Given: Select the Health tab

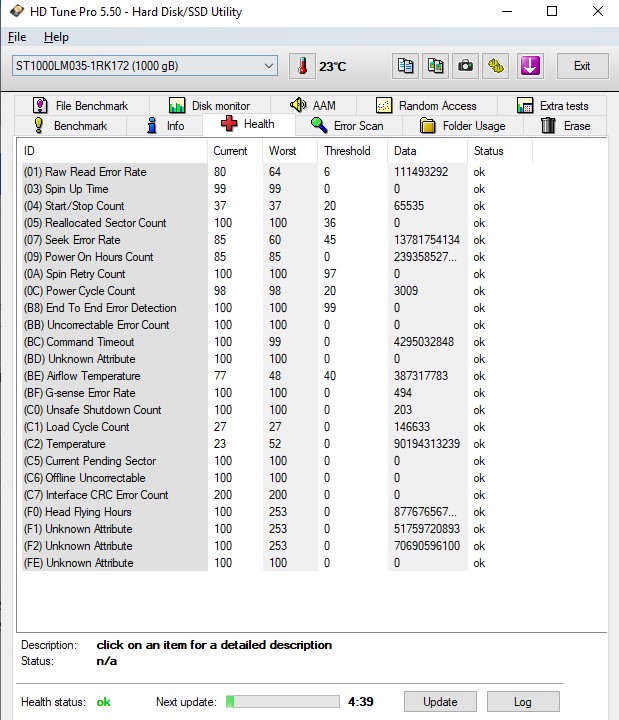Looking at the screenshot, I should (x=248, y=124).
